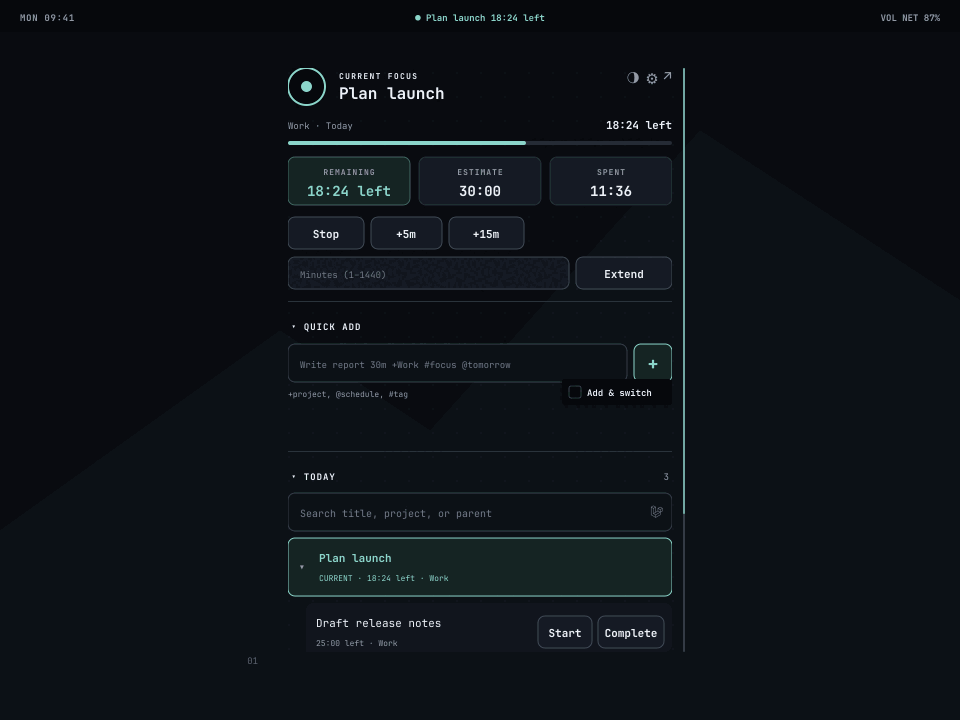Select the Estimate 30:00 card
Screen dimensions: 960x720
coord(479,181)
